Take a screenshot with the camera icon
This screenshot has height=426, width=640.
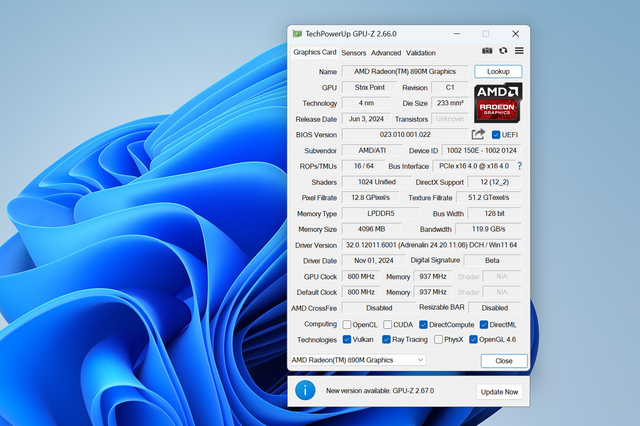[487, 51]
